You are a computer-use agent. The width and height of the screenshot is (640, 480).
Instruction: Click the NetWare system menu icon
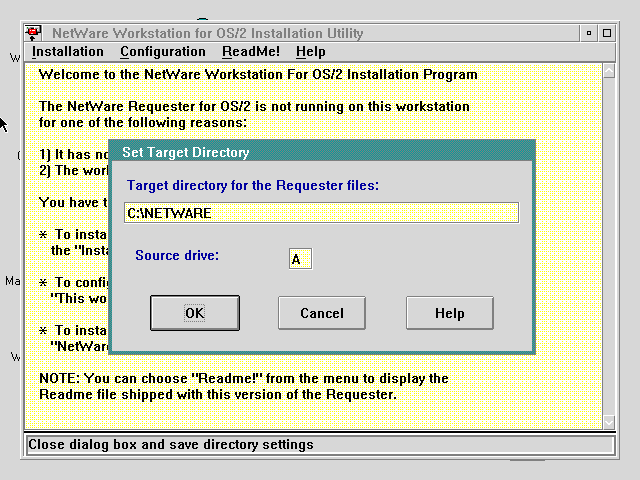[x=33, y=33]
